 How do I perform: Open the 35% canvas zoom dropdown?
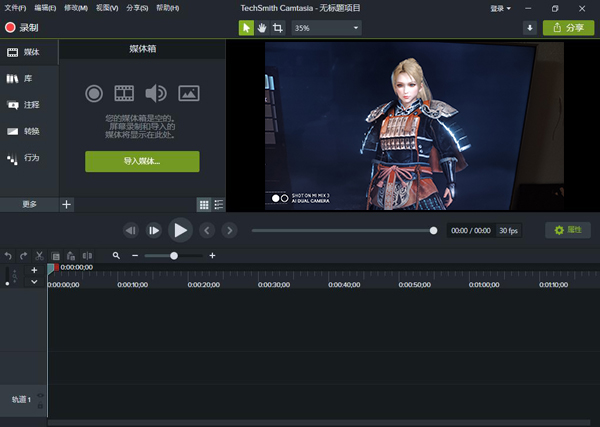click(326, 28)
